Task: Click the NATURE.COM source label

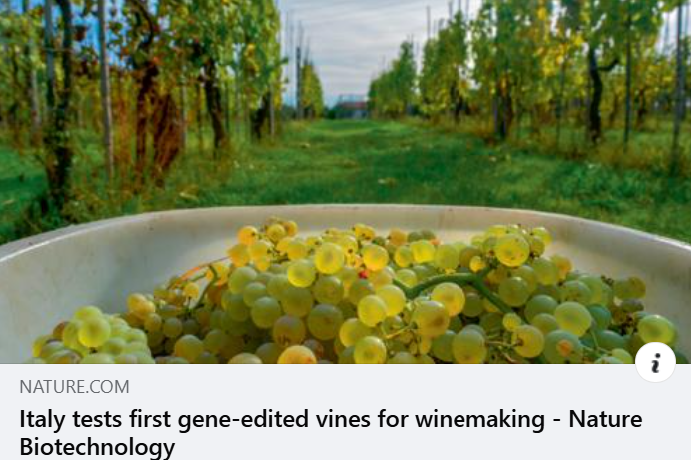Action: point(74,387)
